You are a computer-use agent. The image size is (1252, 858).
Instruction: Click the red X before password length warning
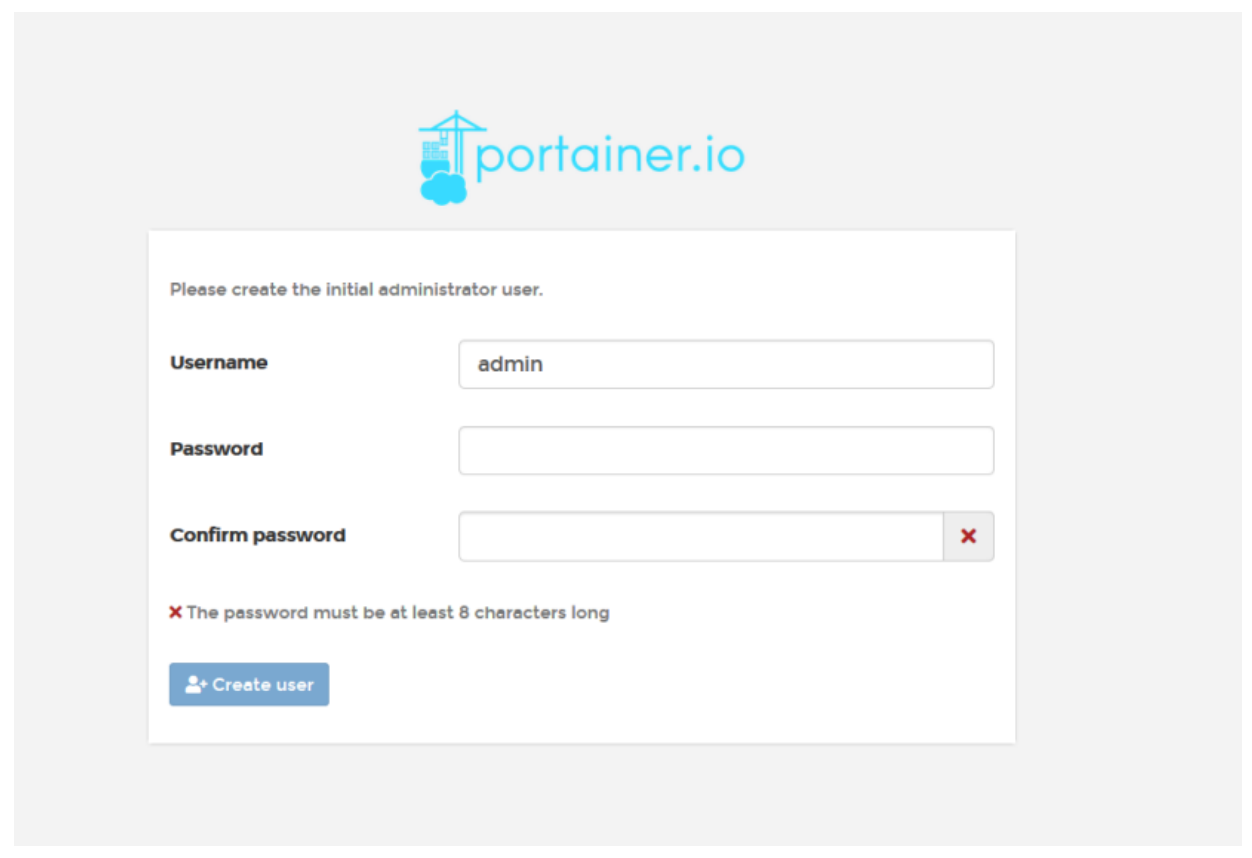tap(176, 612)
